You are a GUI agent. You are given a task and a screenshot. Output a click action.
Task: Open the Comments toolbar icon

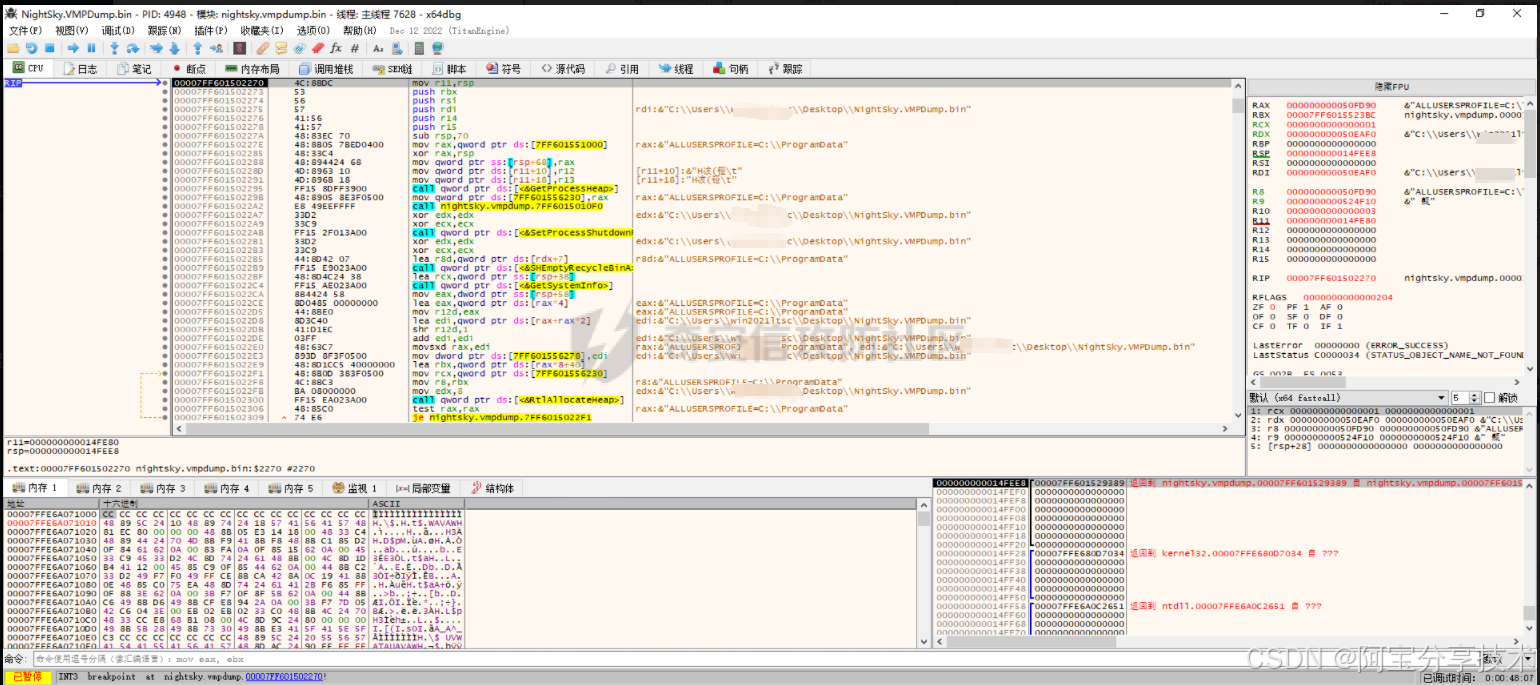click(x=281, y=48)
